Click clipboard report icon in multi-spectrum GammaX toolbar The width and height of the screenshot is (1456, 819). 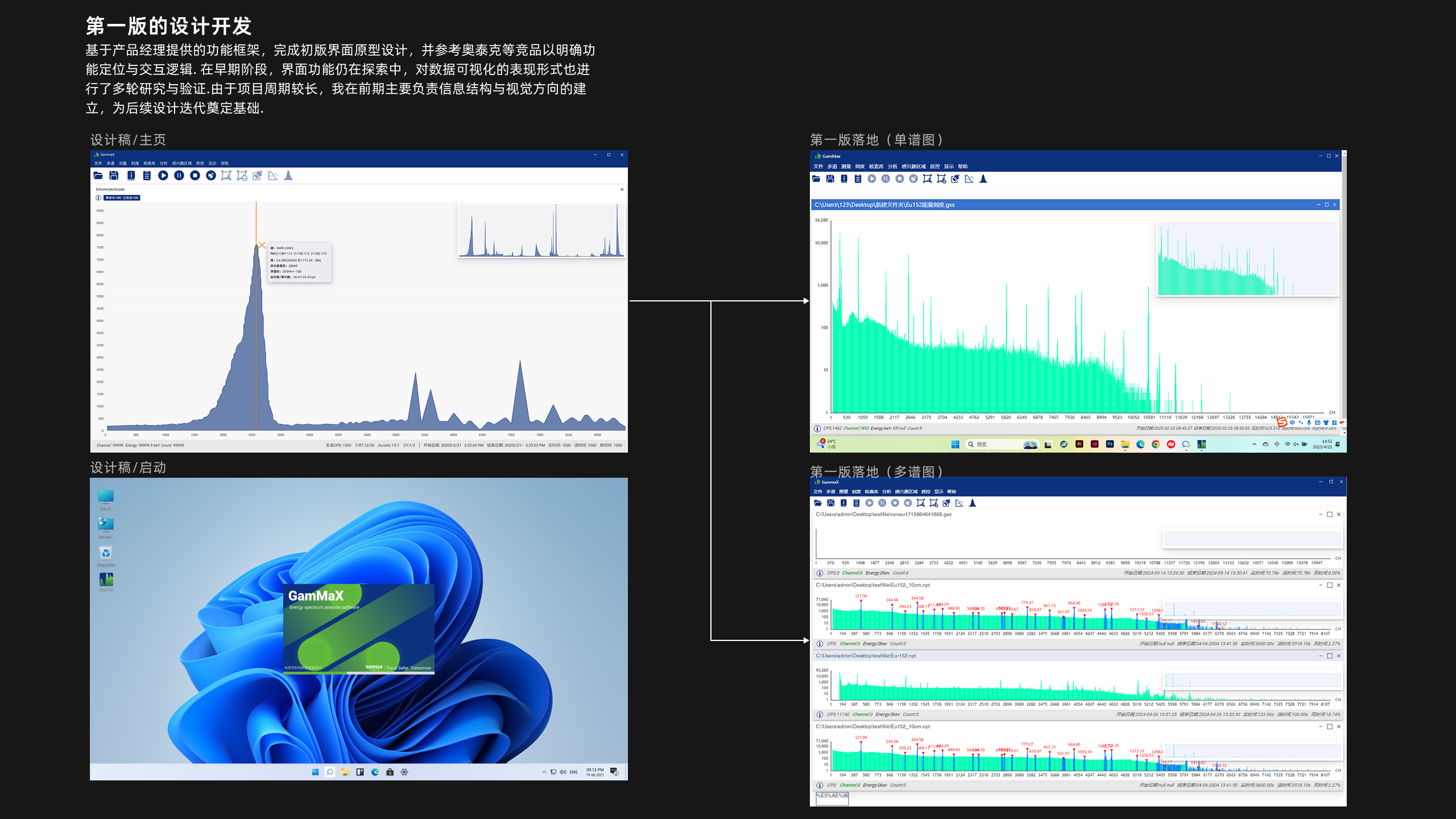click(857, 503)
